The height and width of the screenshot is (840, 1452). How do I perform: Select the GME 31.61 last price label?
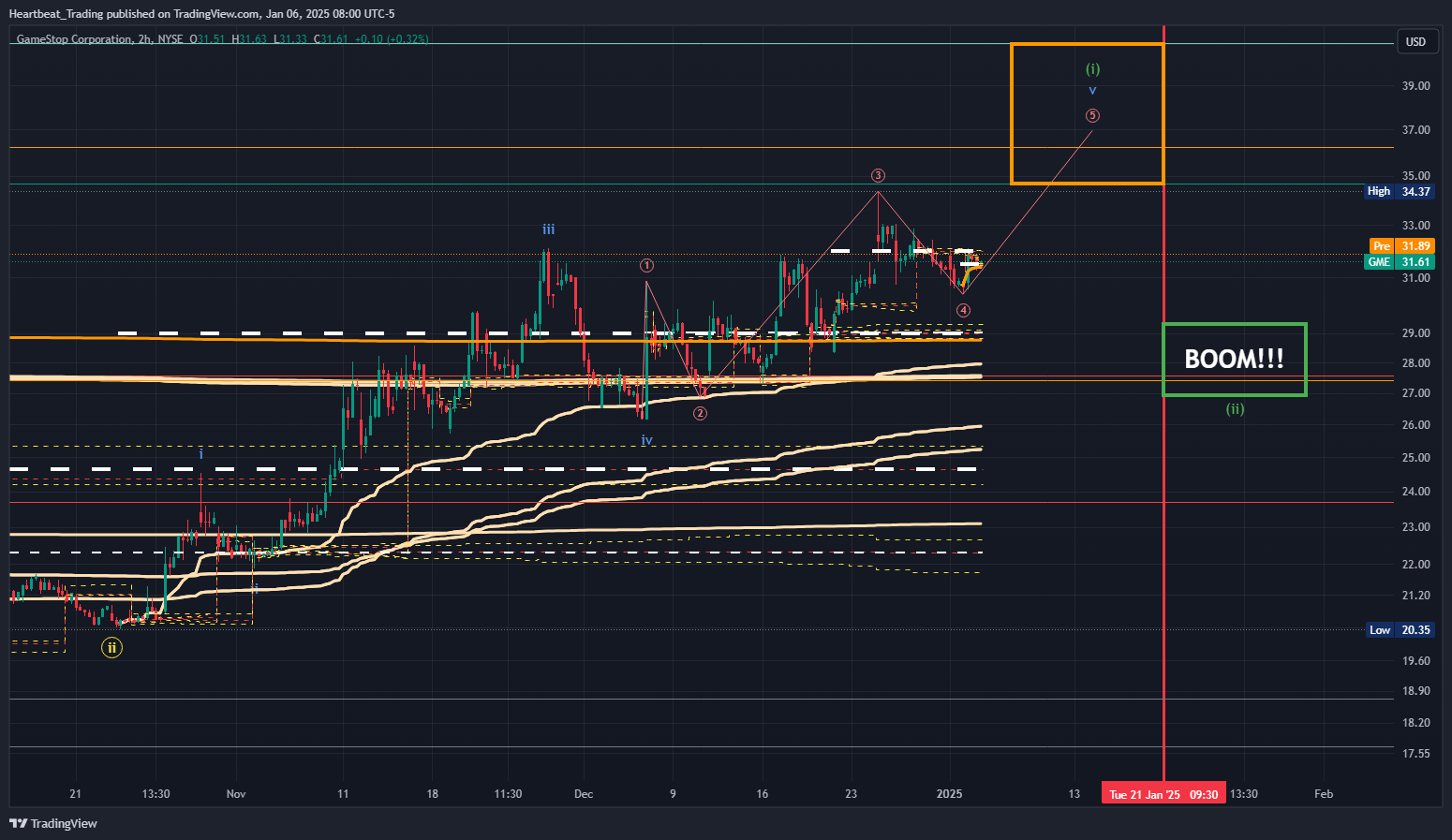1400,262
